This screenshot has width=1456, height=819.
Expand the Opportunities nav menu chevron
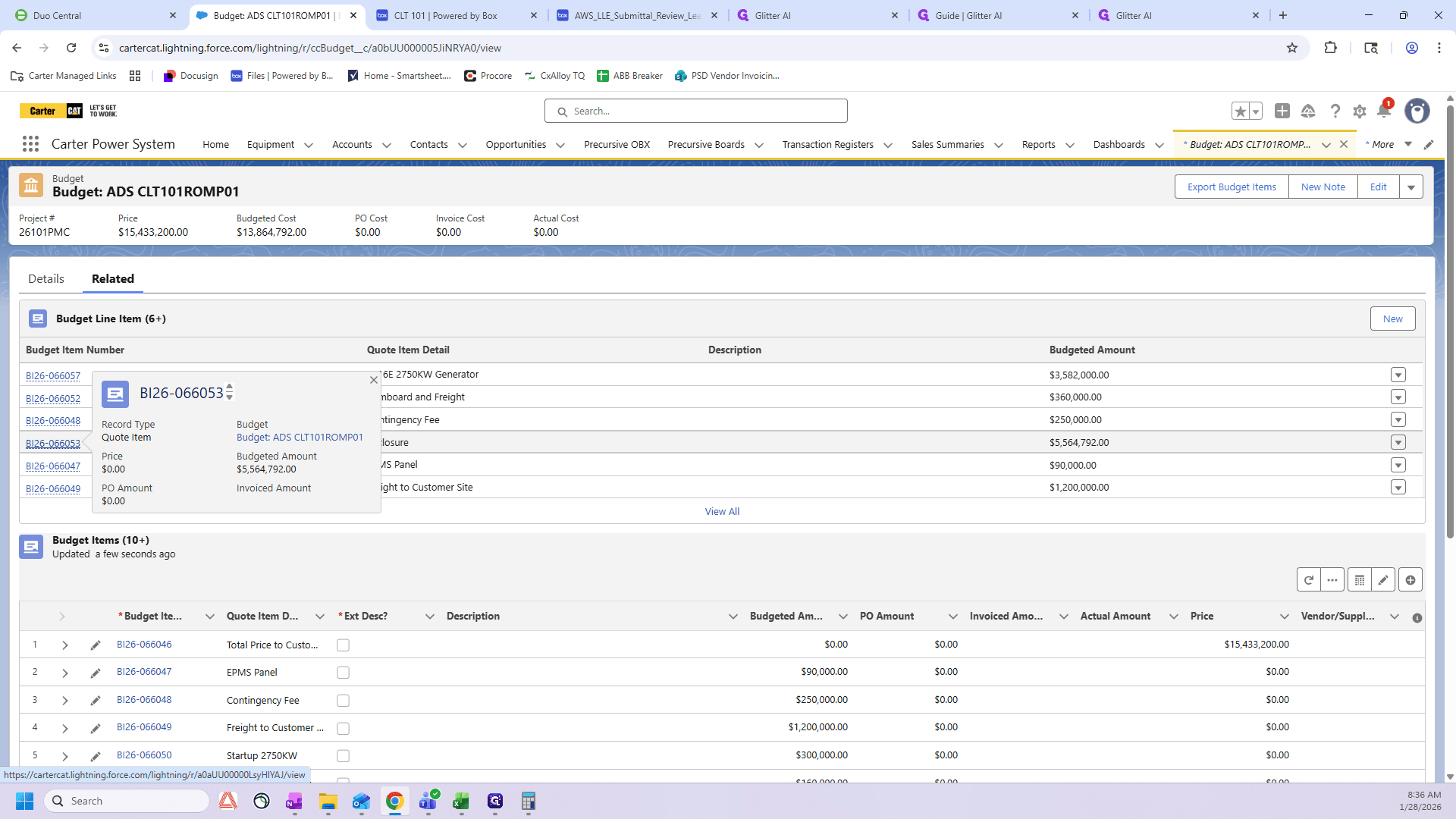pyautogui.click(x=560, y=145)
